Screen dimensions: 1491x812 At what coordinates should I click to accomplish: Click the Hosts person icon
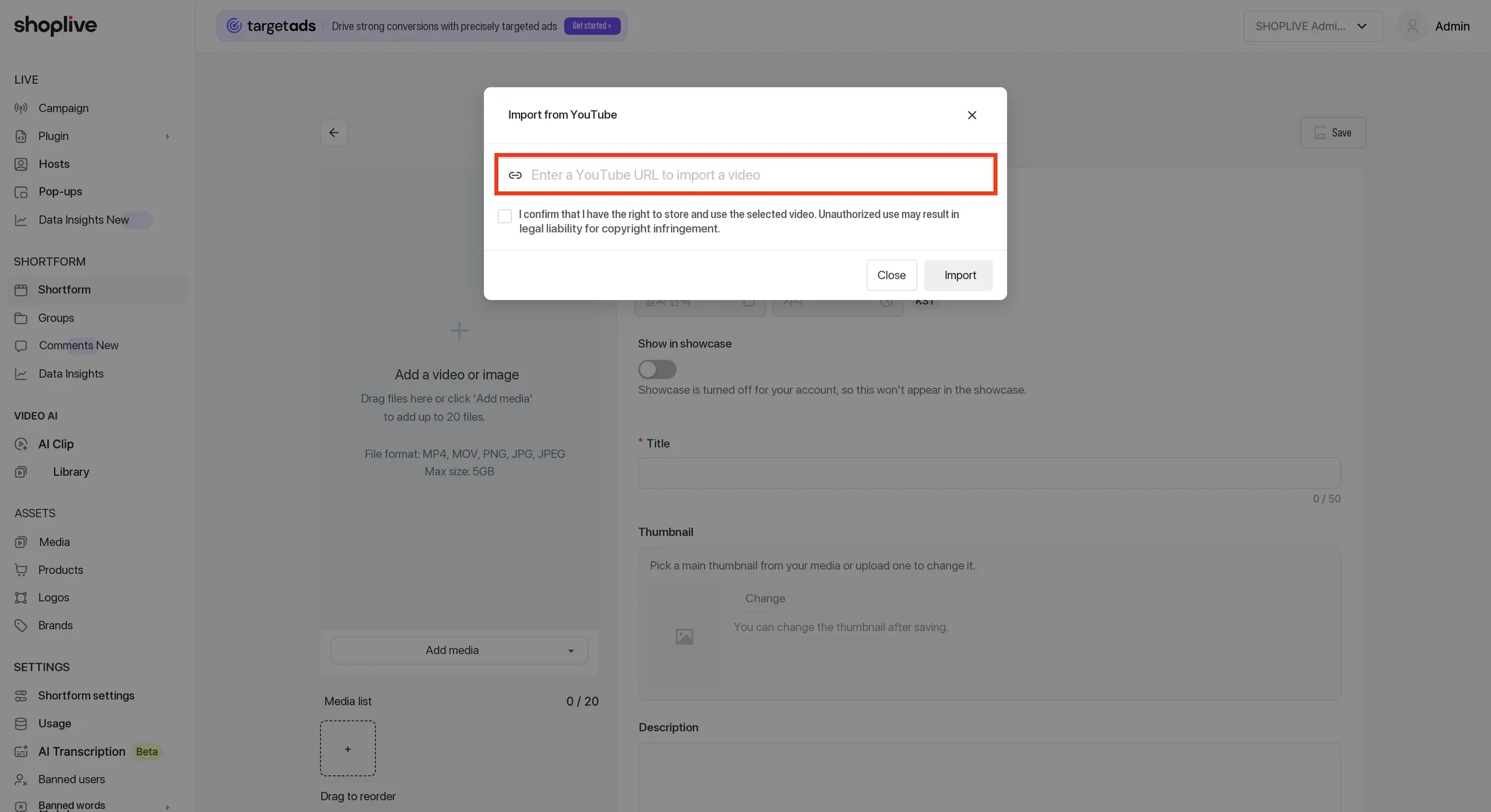coord(21,164)
